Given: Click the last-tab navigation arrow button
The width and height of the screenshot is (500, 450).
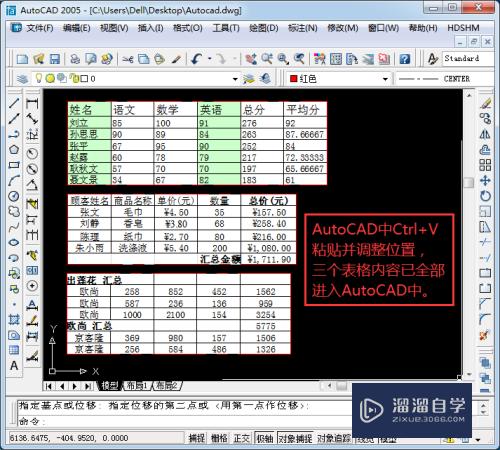Looking at the screenshot, I should point(87,386).
